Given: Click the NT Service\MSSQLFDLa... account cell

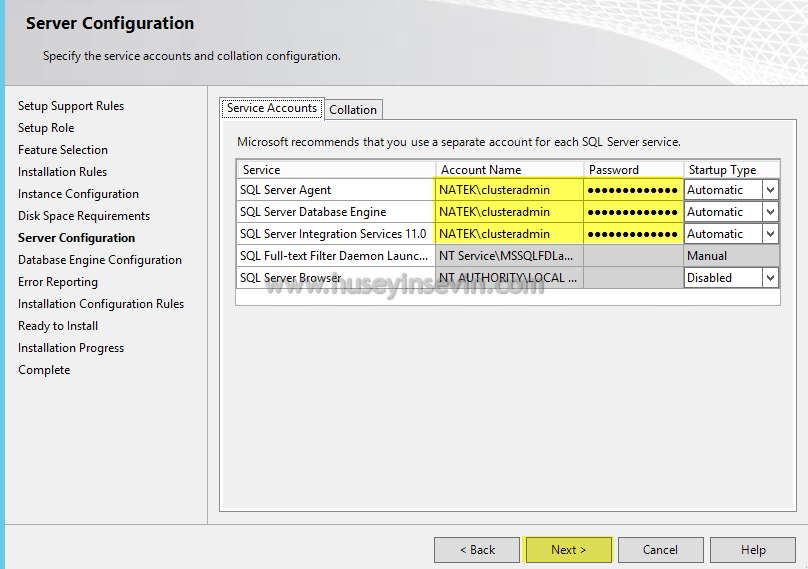Looking at the screenshot, I should tap(509, 256).
